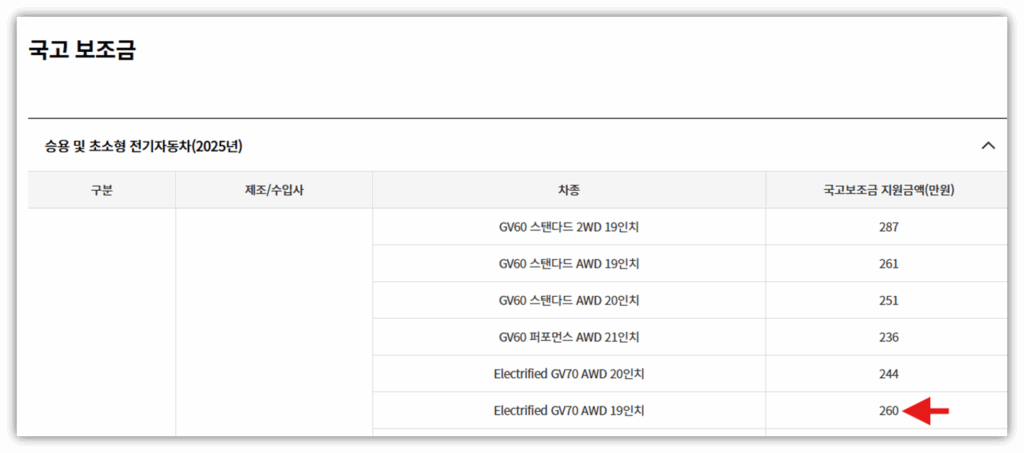Click the GV60 스탠다드 AWD 20인치 model cell
Screen dimensions: 1024x453
pyautogui.click(x=569, y=300)
